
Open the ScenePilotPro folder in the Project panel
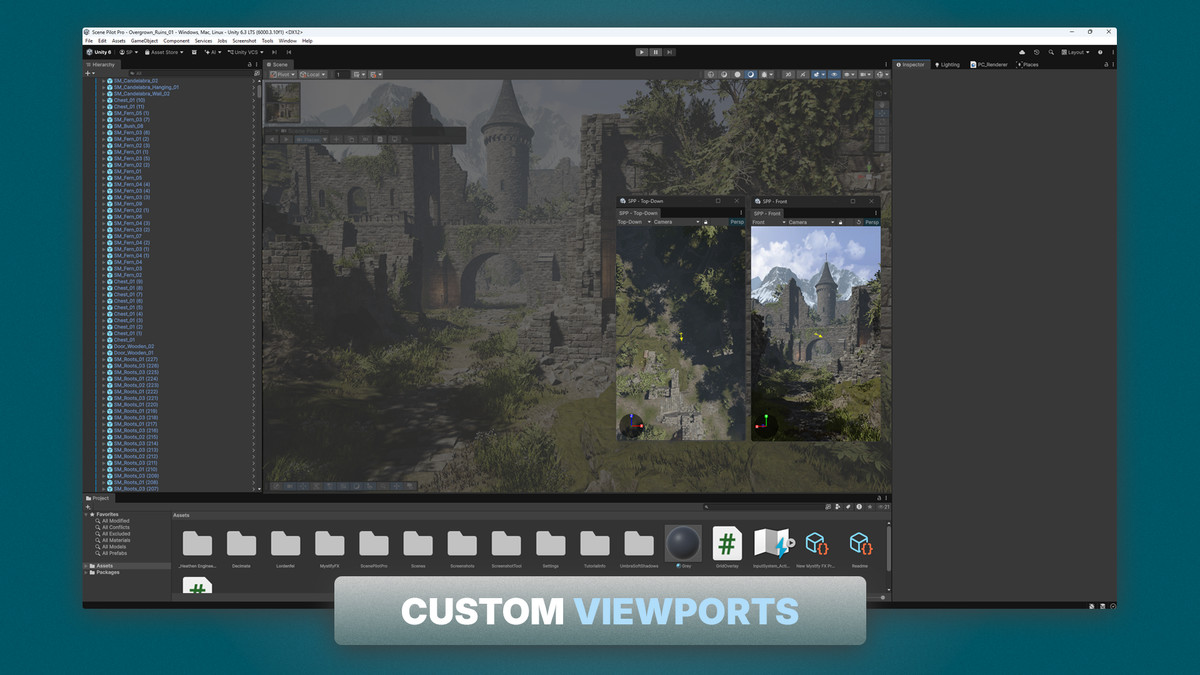(x=374, y=543)
